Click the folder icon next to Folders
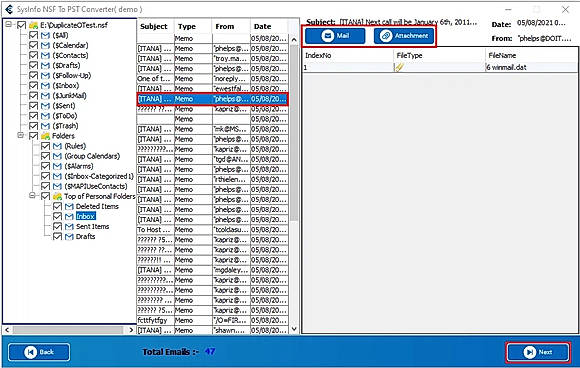580x368 pixels. coord(45,136)
